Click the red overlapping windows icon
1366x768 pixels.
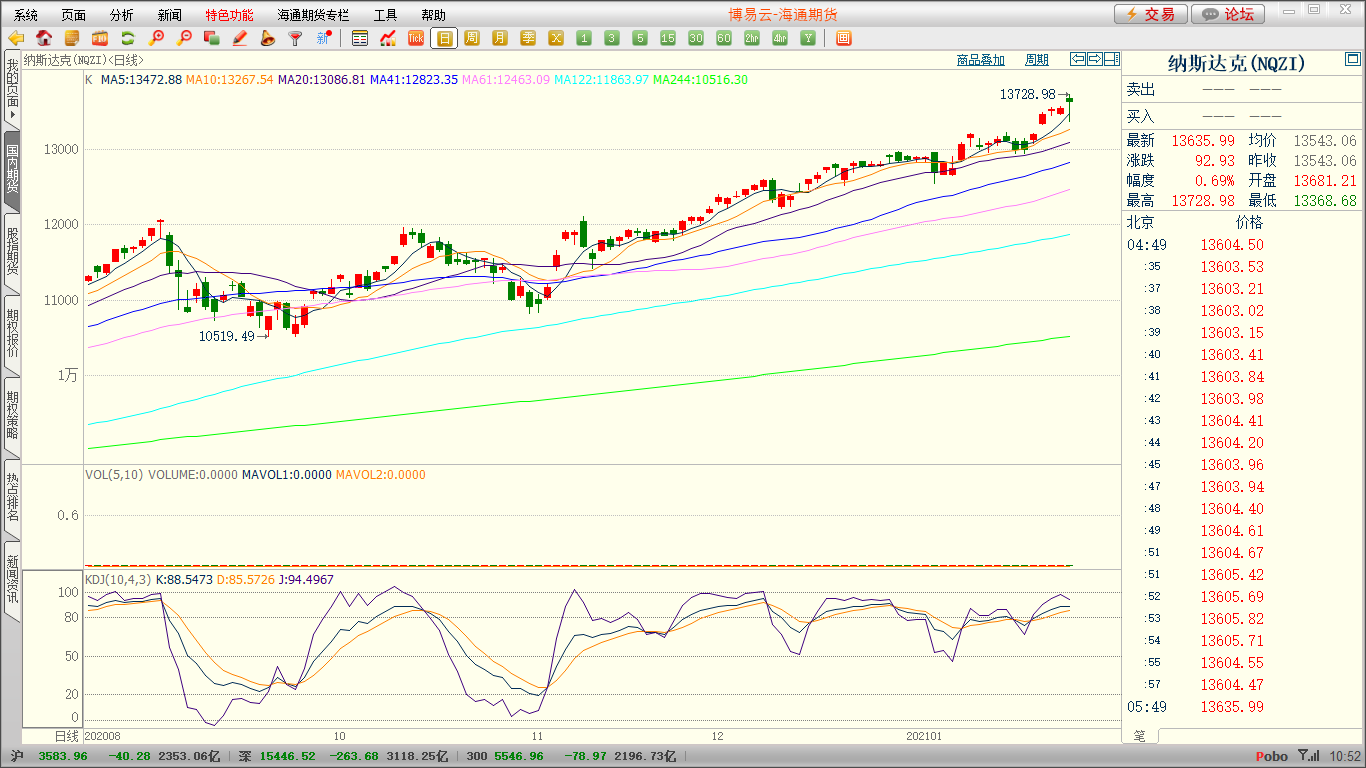point(211,38)
